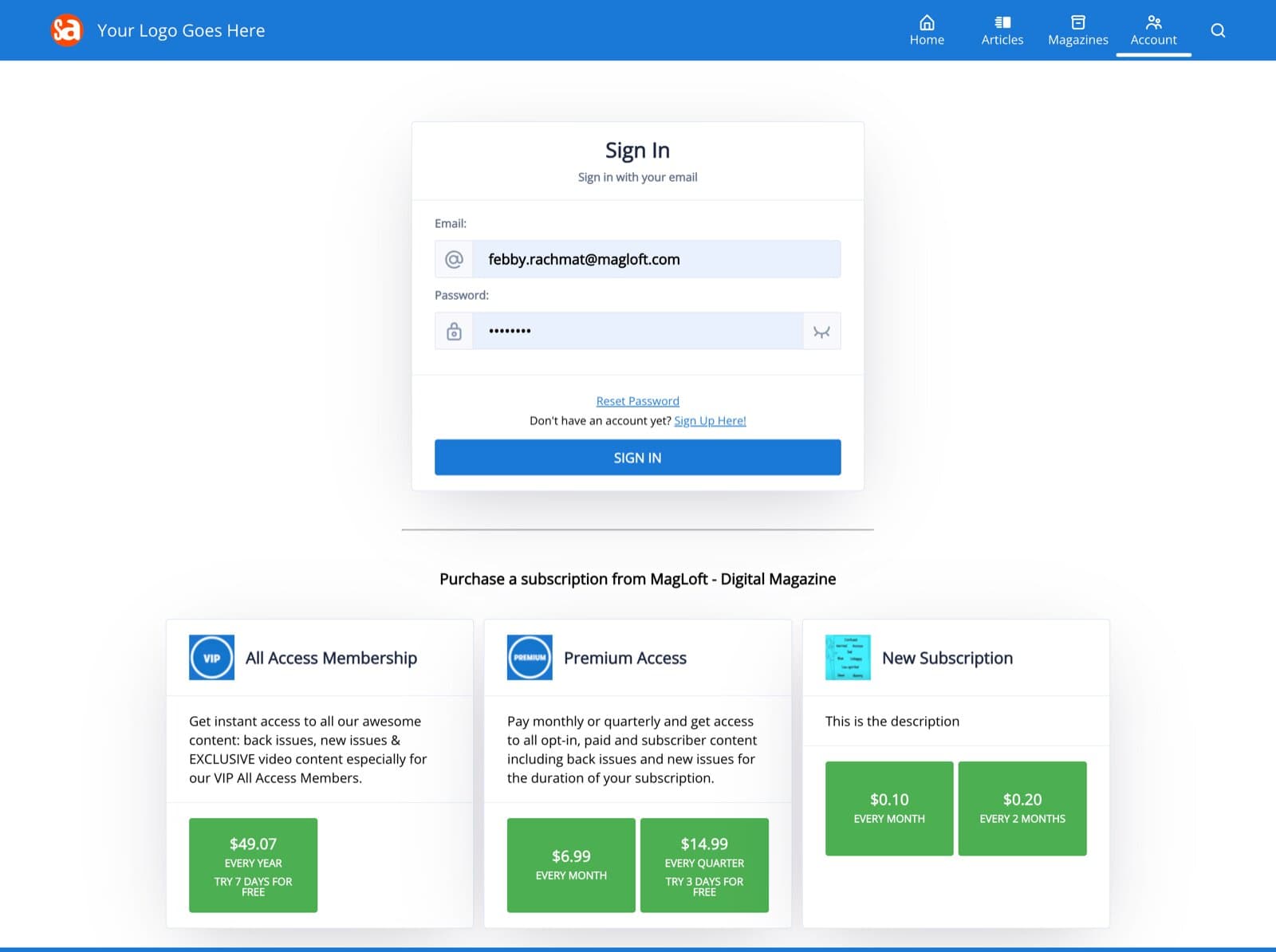Click the search magnifier icon
The height and width of the screenshot is (952, 1276).
click(x=1218, y=30)
